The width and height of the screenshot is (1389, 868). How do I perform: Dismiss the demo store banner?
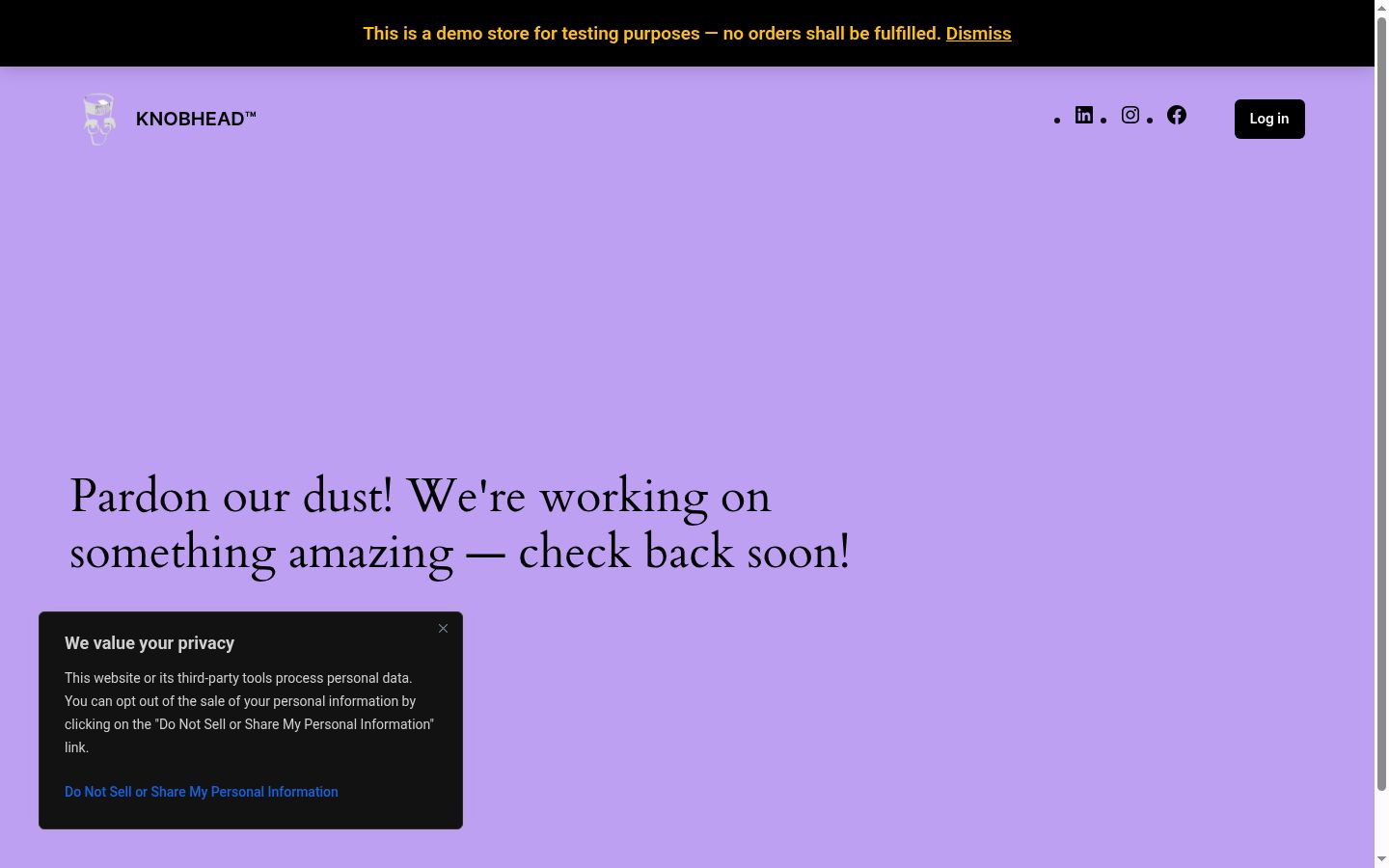(978, 34)
